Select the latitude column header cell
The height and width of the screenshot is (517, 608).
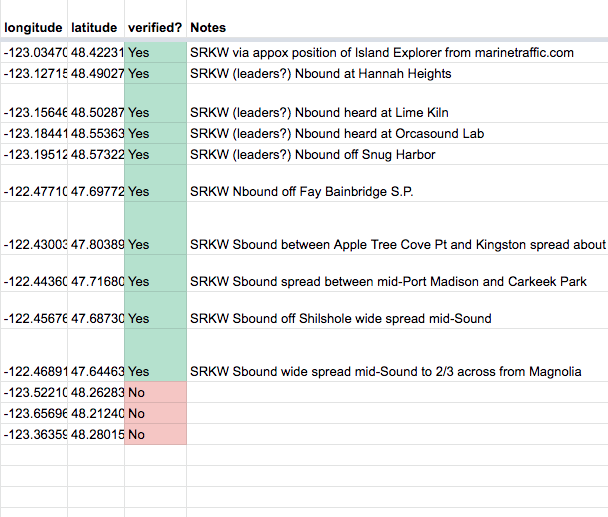click(x=96, y=19)
